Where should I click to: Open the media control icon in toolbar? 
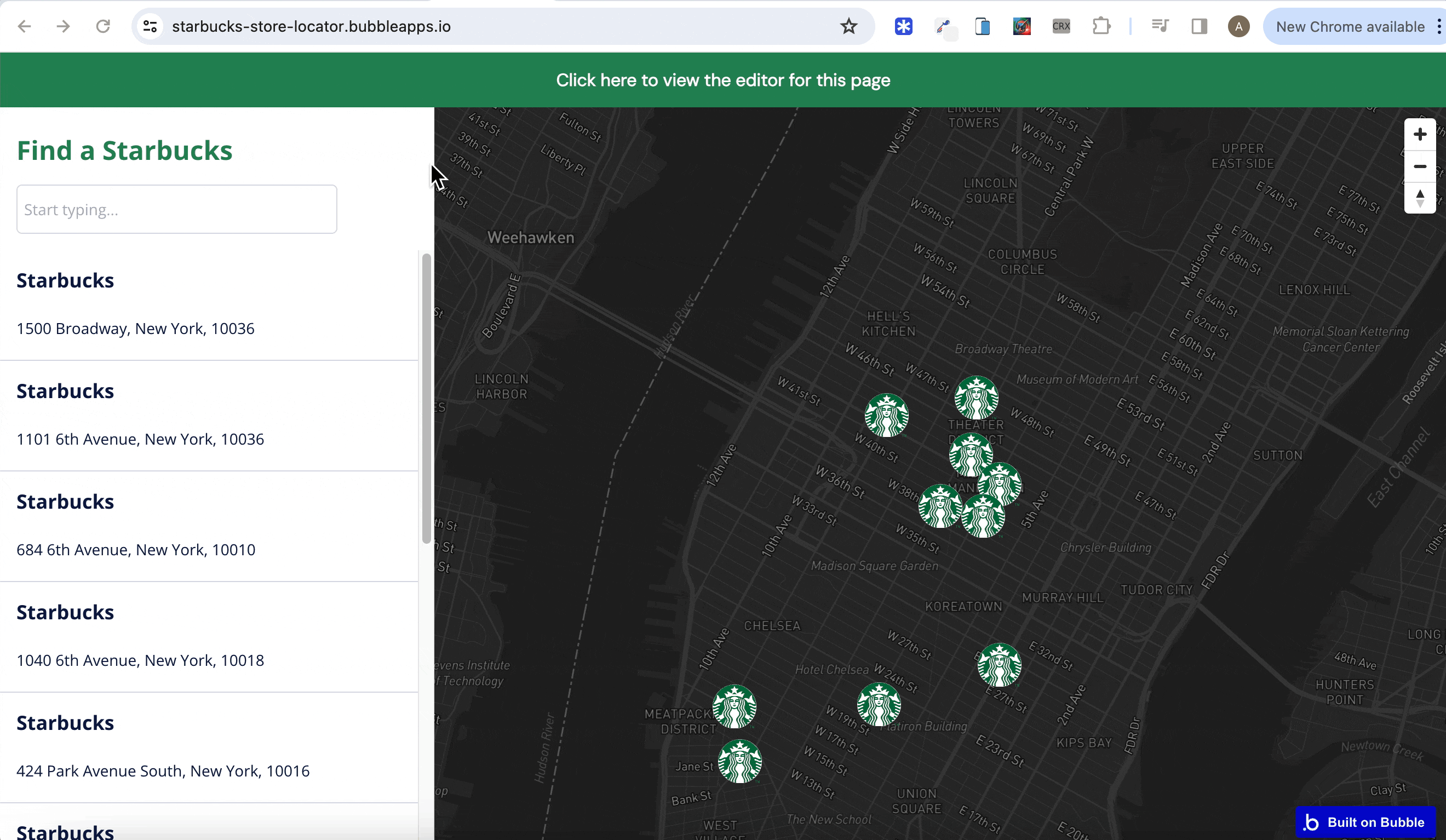(1160, 26)
